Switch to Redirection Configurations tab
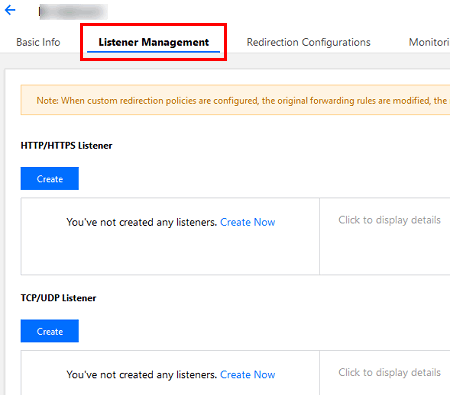The width and height of the screenshot is (450, 395). (x=308, y=42)
